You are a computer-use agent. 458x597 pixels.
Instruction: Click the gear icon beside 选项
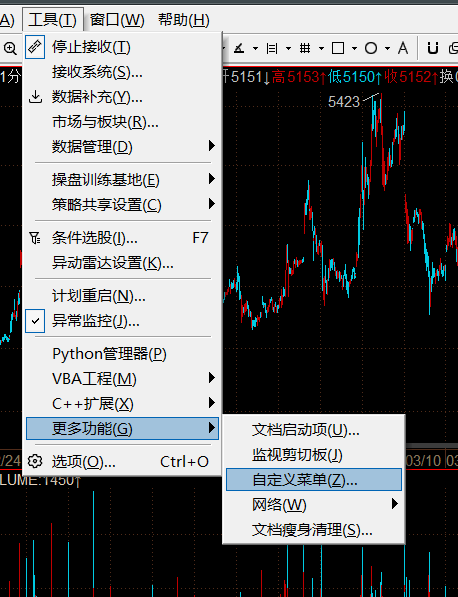[x=35, y=461]
